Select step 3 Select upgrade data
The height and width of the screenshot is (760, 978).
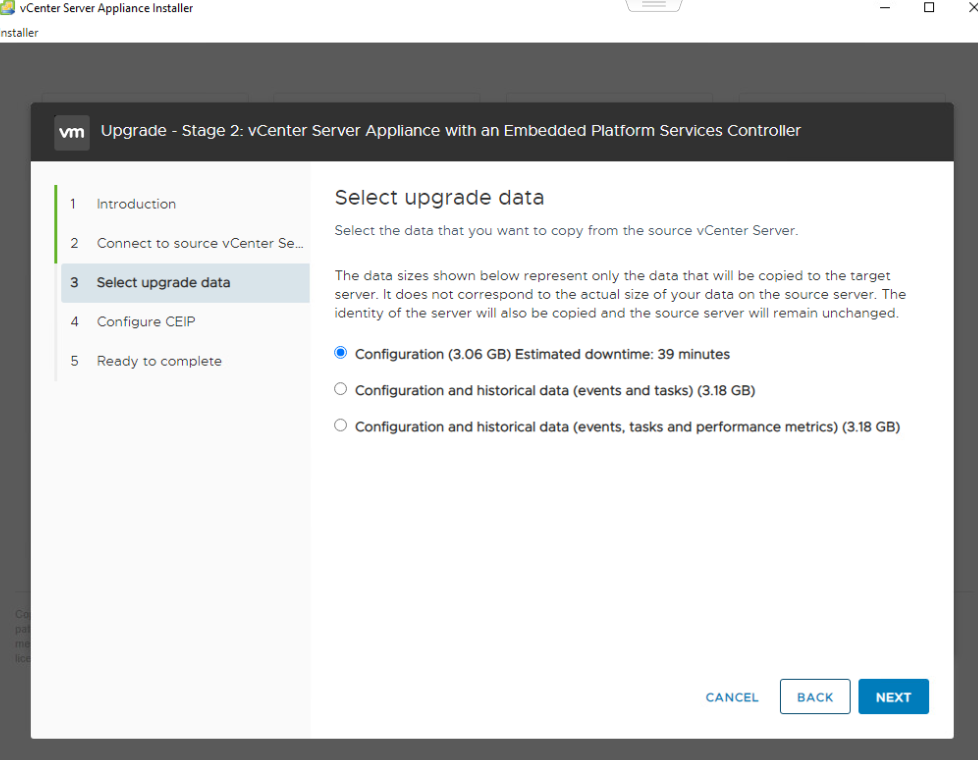185,283
